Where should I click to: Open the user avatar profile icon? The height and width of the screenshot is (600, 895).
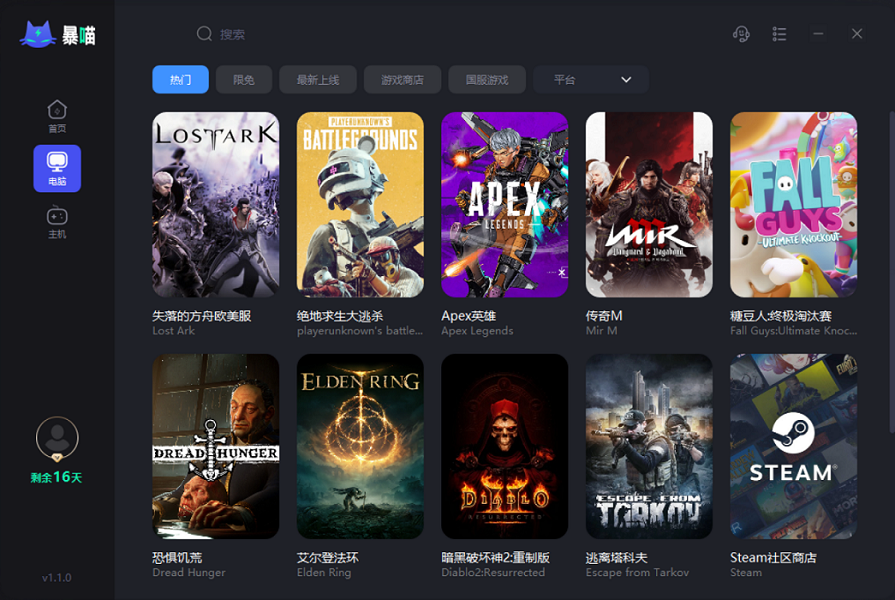coord(57,438)
